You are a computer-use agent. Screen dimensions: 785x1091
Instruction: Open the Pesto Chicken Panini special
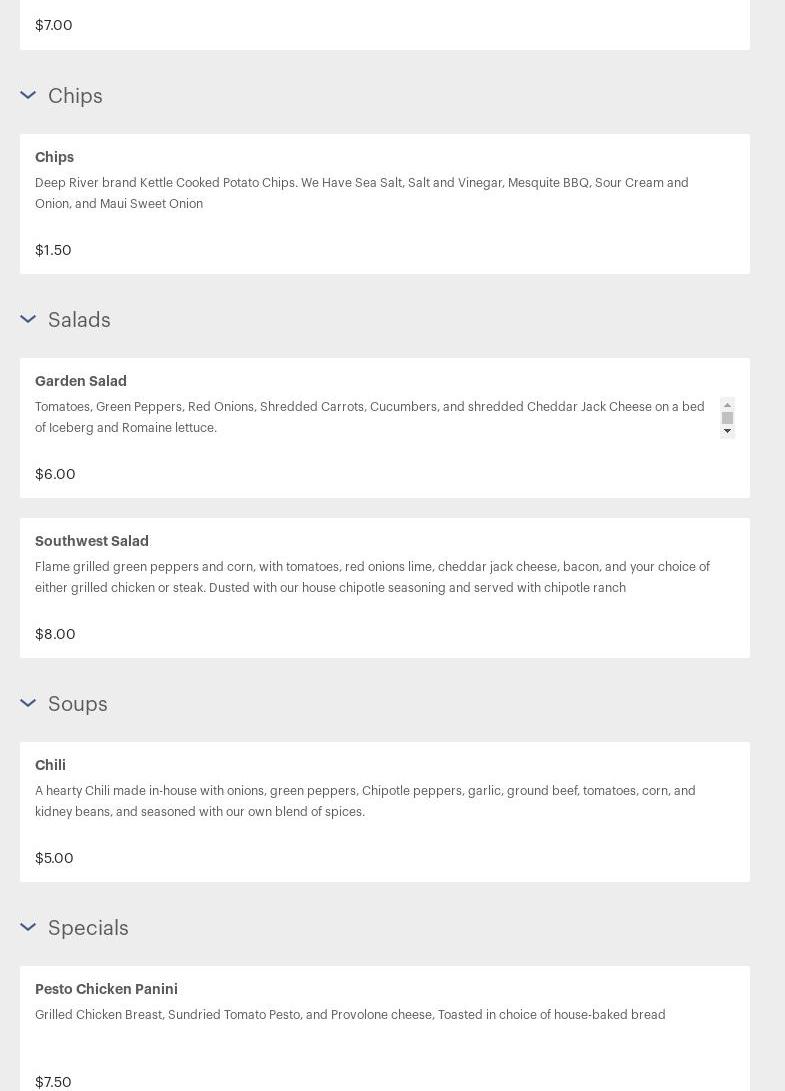tap(106, 989)
